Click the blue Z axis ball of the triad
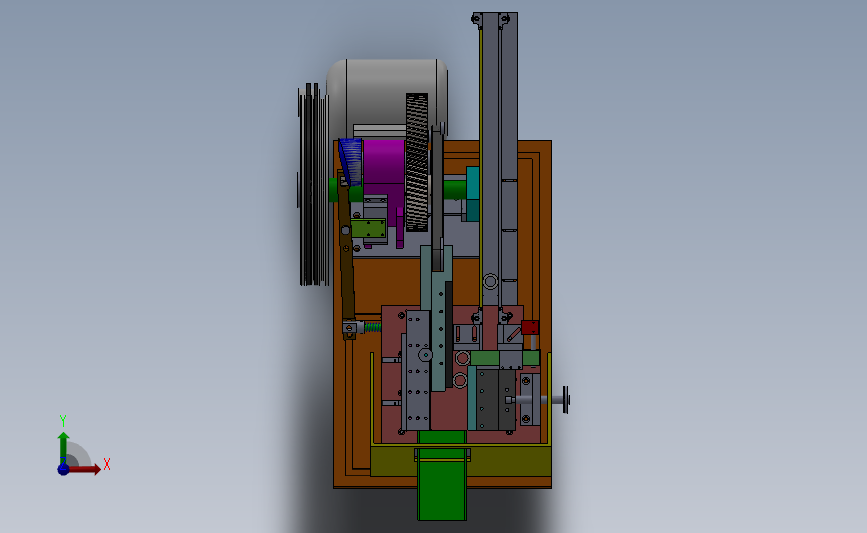The width and height of the screenshot is (867, 533). (x=63, y=469)
